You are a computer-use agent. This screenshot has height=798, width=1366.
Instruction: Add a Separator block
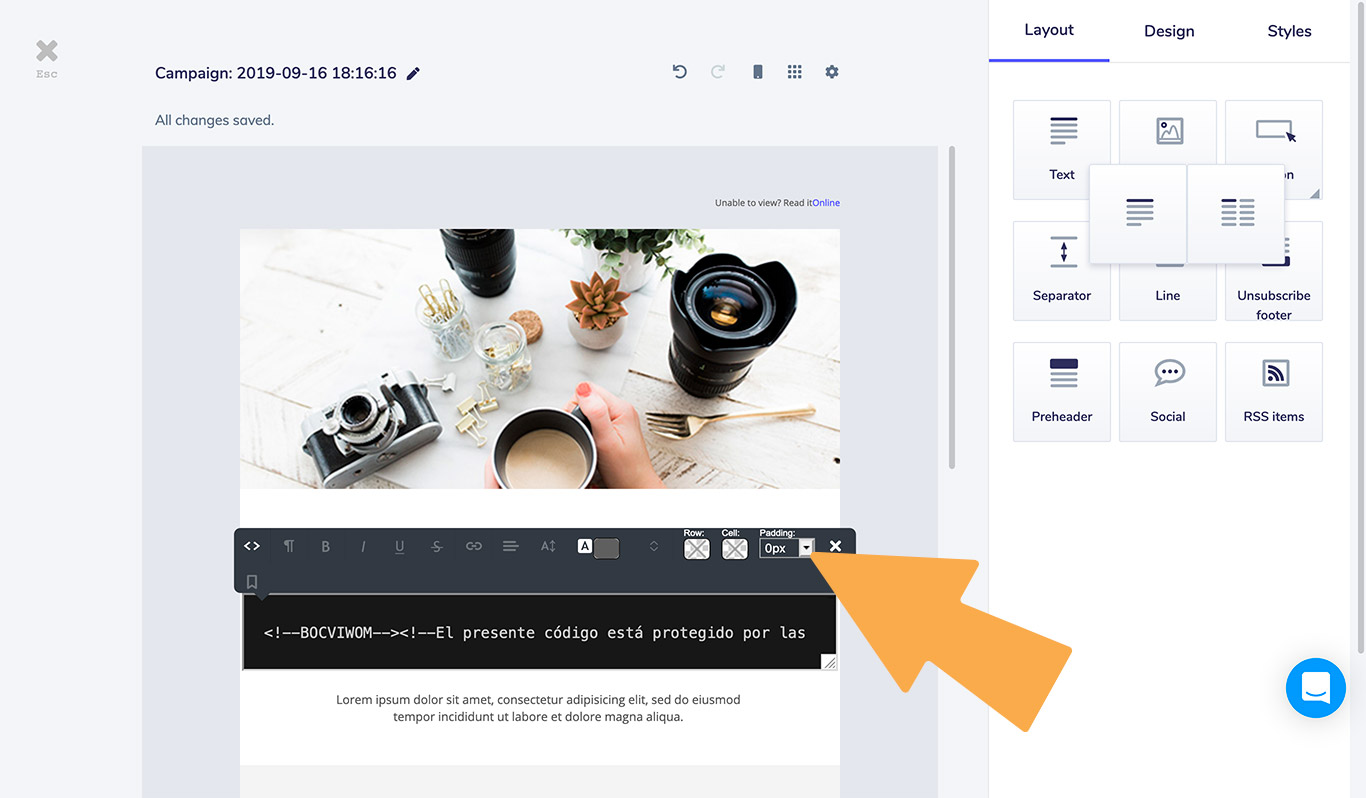click(1062, 271)
